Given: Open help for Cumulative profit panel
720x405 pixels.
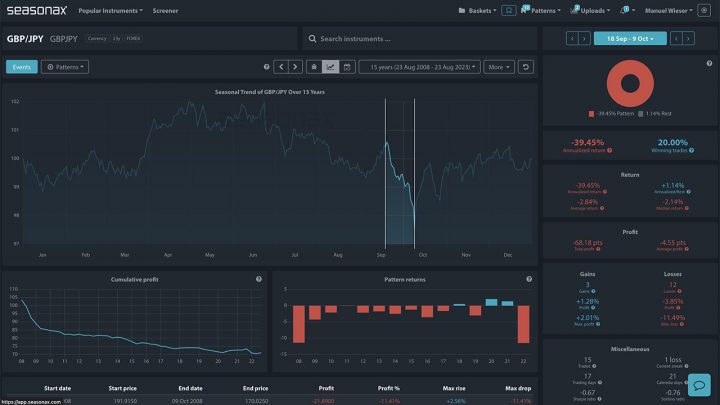Looking at the screenshot, I should [259, 279].
